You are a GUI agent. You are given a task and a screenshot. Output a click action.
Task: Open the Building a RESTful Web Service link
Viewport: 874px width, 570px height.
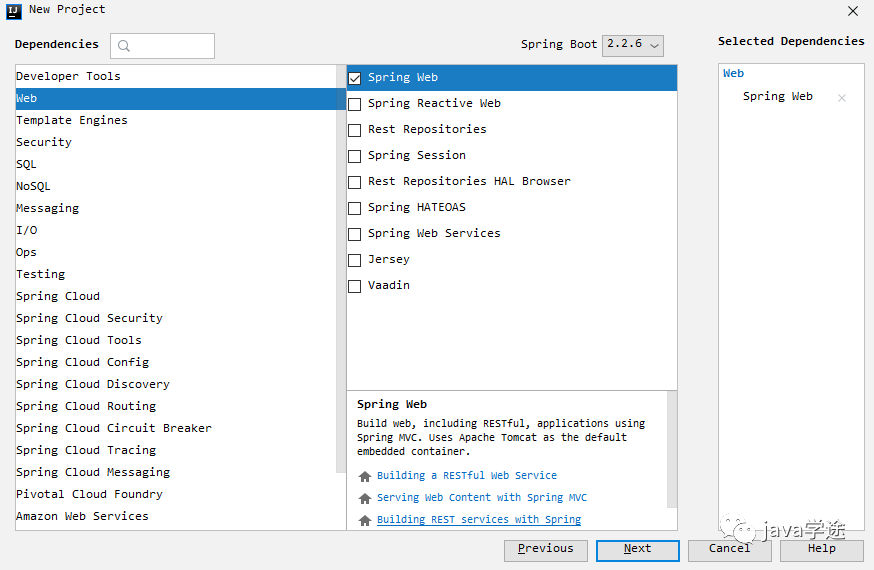pos(467,476)
